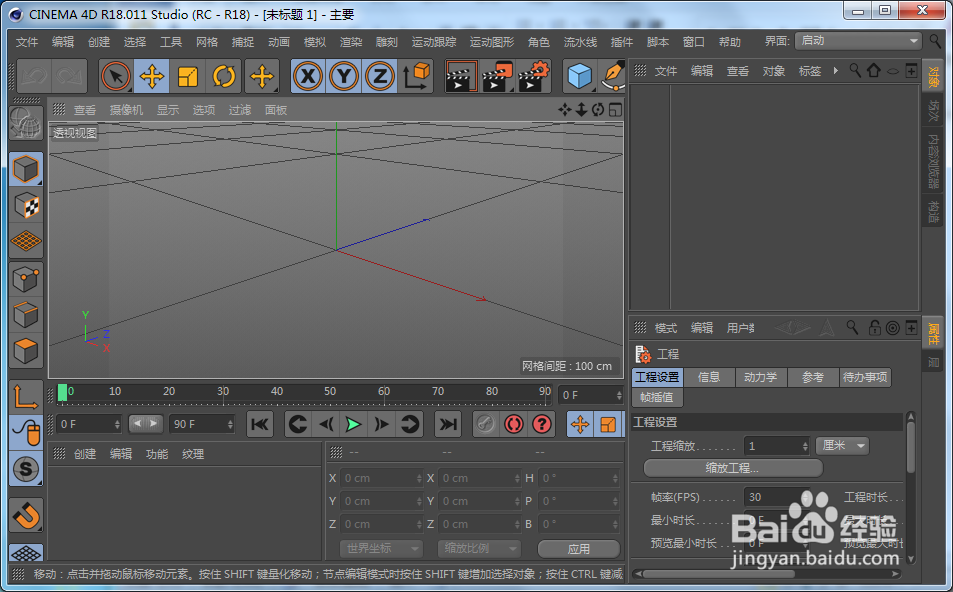Click the redo arrow icon

[69, 77]
